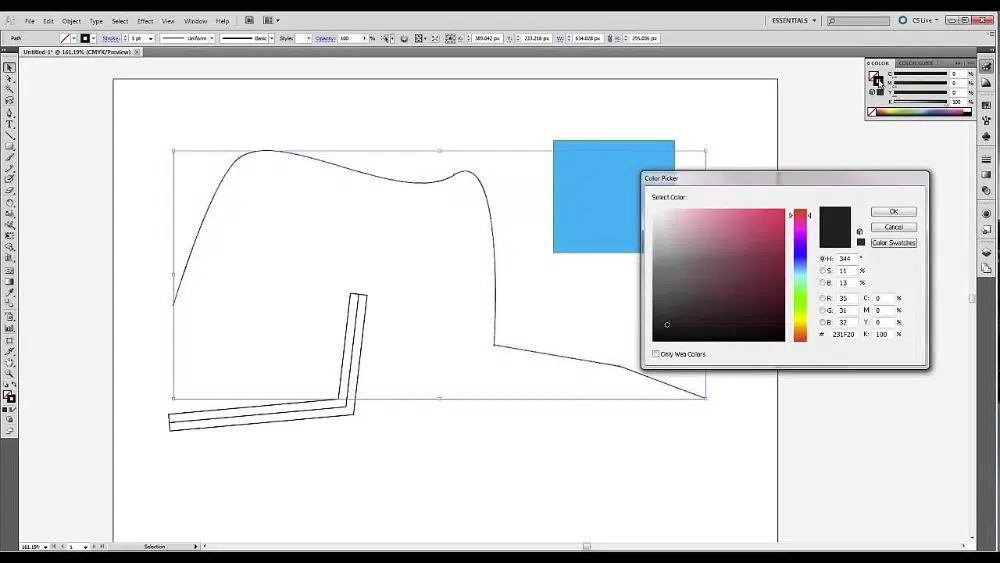Open the ESSENTIALS workspace dropdown
This screenshot has width=1000, height=563.
pos(794,20)
